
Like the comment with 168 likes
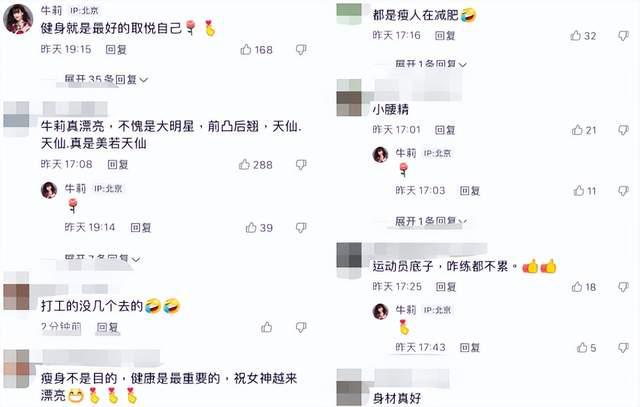tap(246, 50)
